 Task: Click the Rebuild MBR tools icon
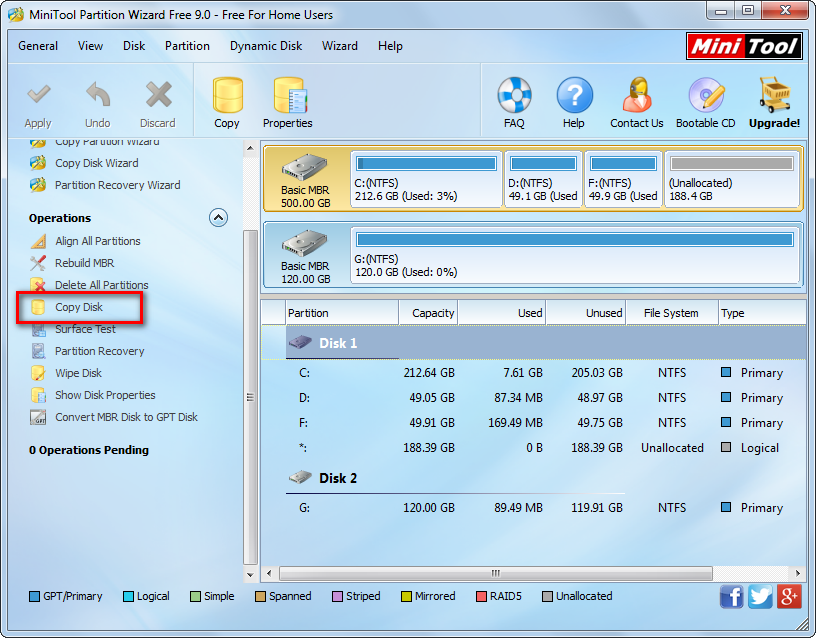click(38, 263)
